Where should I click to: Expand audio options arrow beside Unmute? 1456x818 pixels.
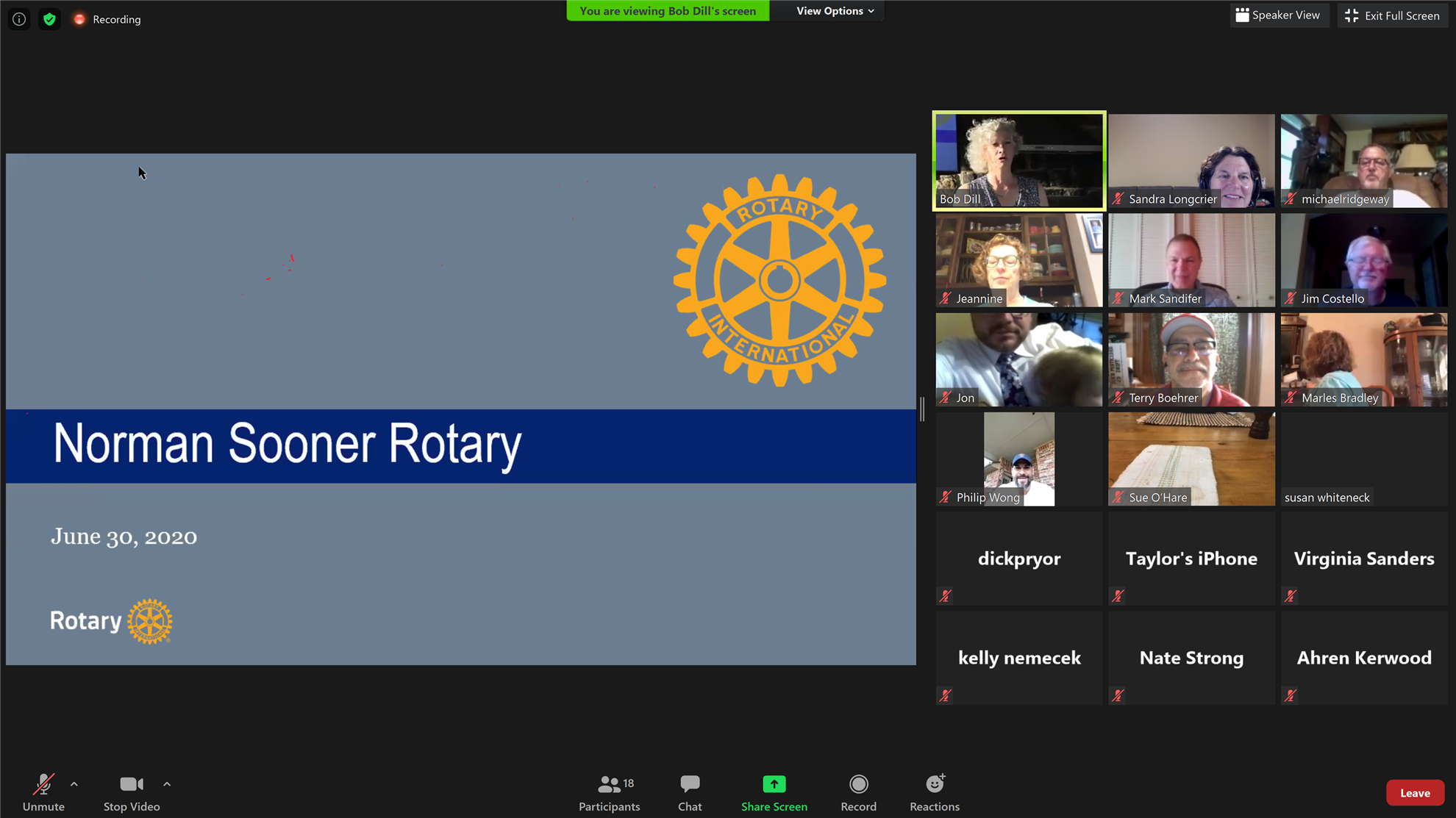tap(74, 784)
